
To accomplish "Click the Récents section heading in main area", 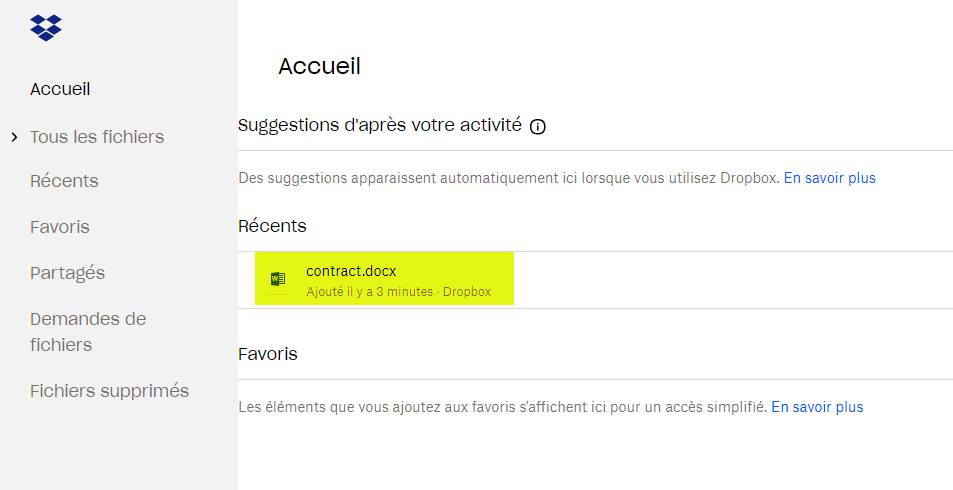I will point(272,226).
